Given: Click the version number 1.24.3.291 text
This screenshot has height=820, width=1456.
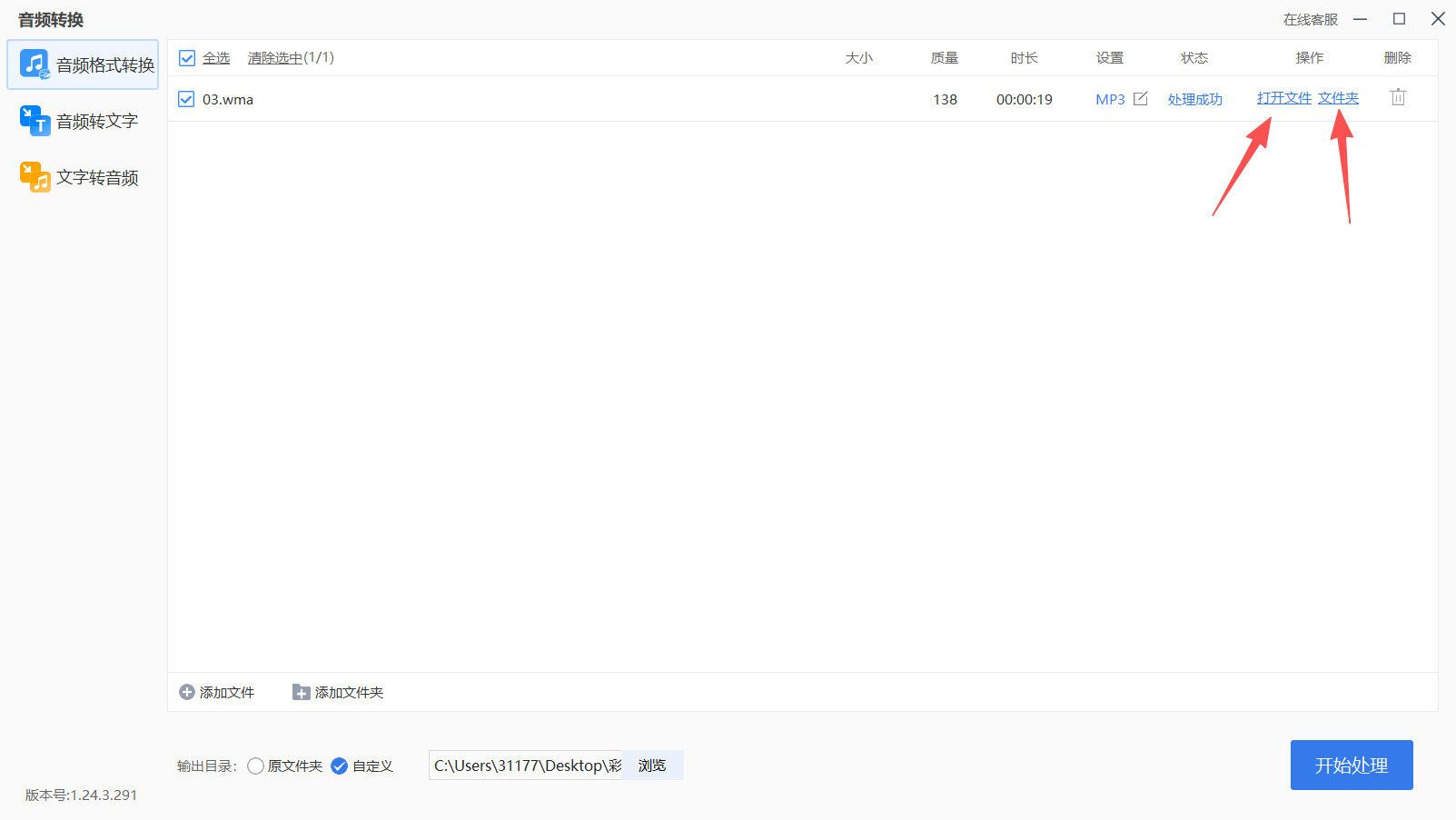Looking at the screenshot, I should 81,795.
